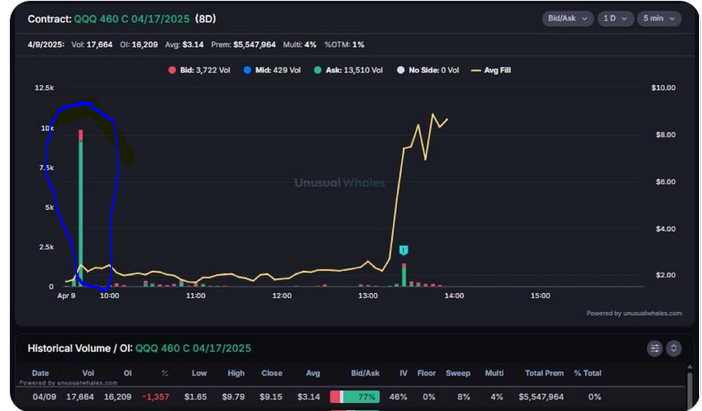This screenshot has width=702, height=411.
Task: Click the OI: 16,209 stat in header
Action: (x=139, y=45)
